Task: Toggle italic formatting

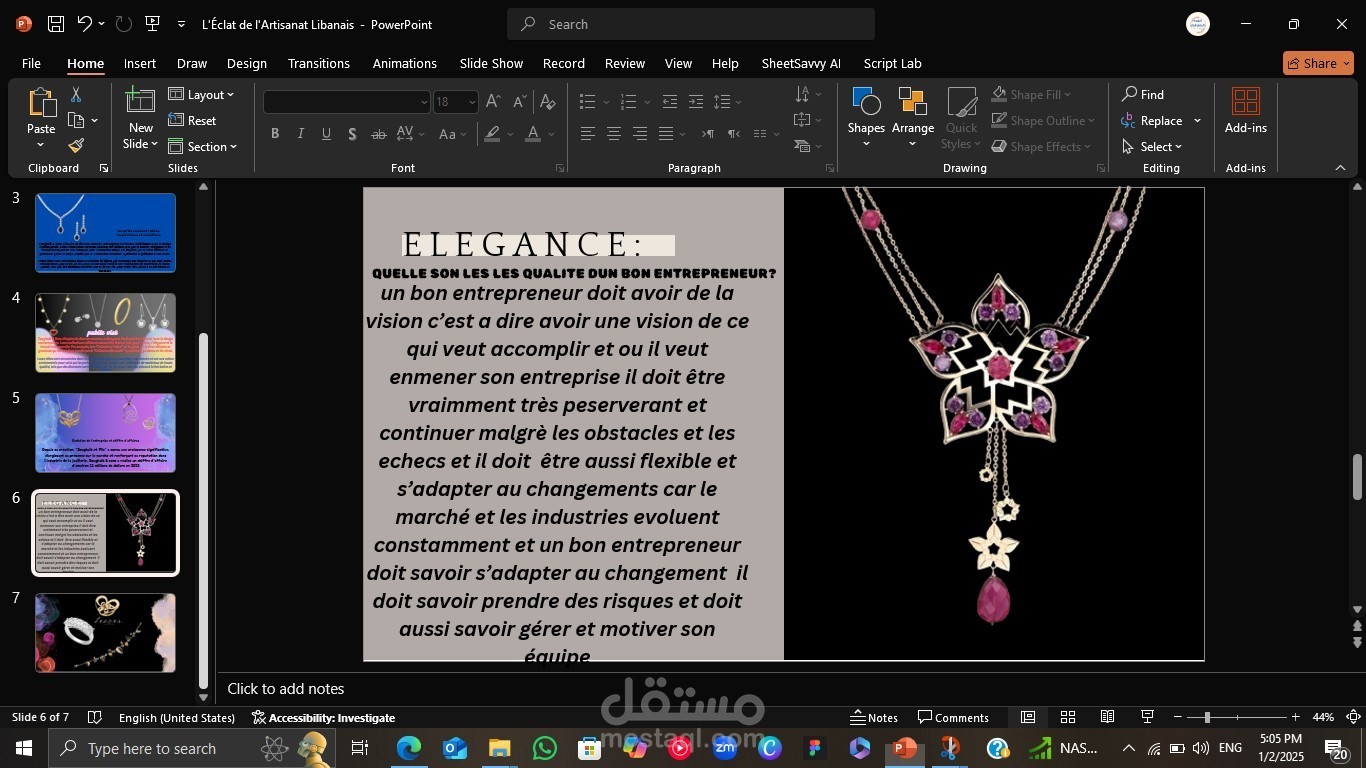Action: (x=301, y=134)
